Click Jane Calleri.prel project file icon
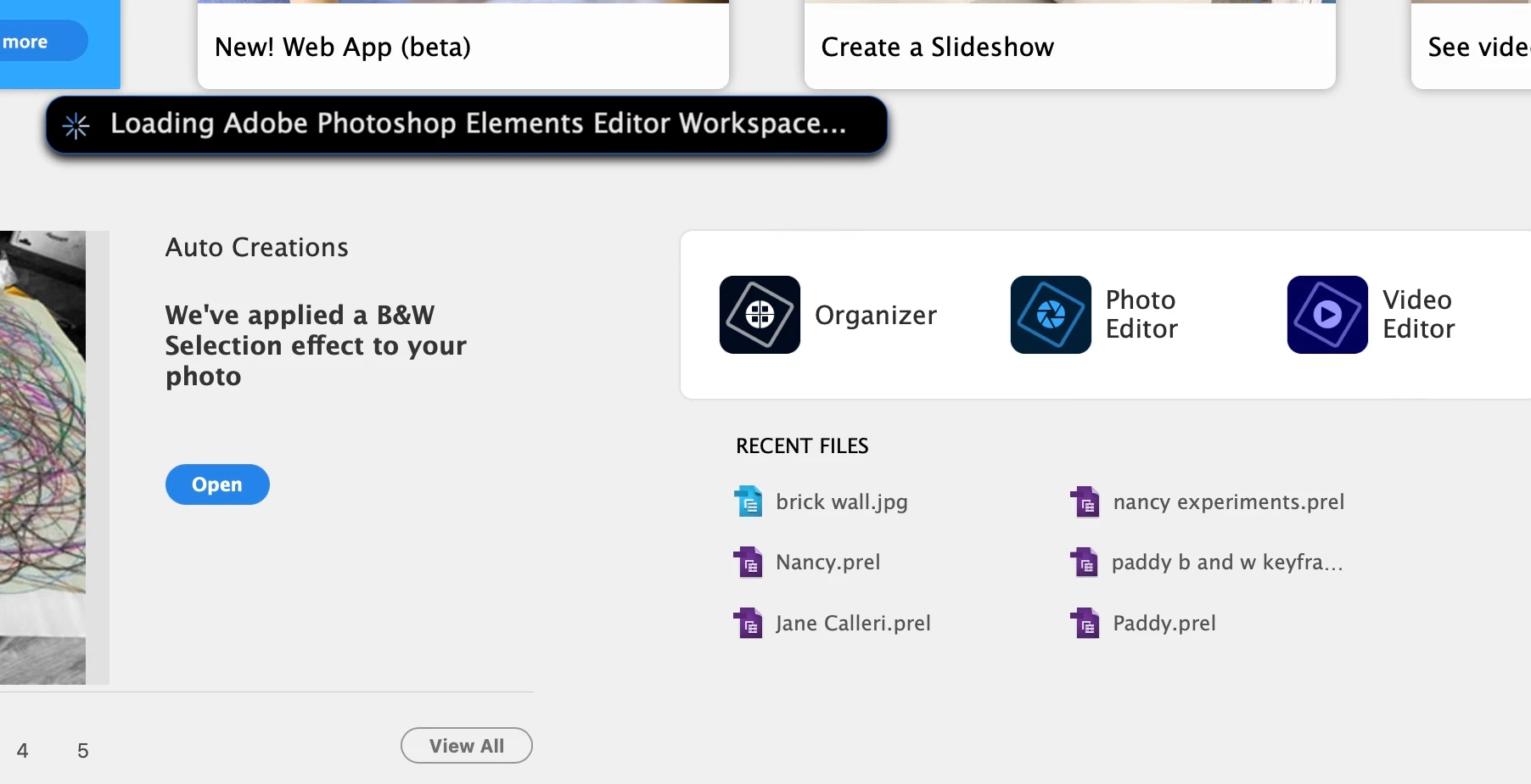This screenshot has width=1531, height=784. click(x=749, y=623)
